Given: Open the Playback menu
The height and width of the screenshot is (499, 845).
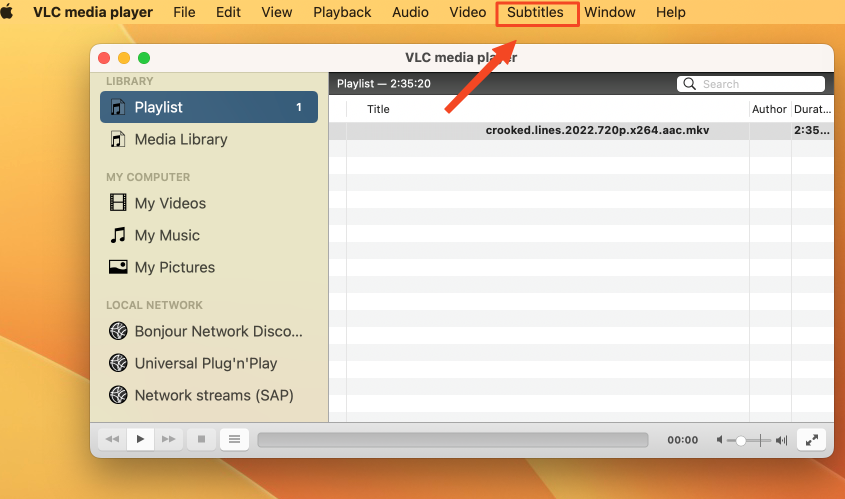Looking at the screenshot, I should coord(342,12).
